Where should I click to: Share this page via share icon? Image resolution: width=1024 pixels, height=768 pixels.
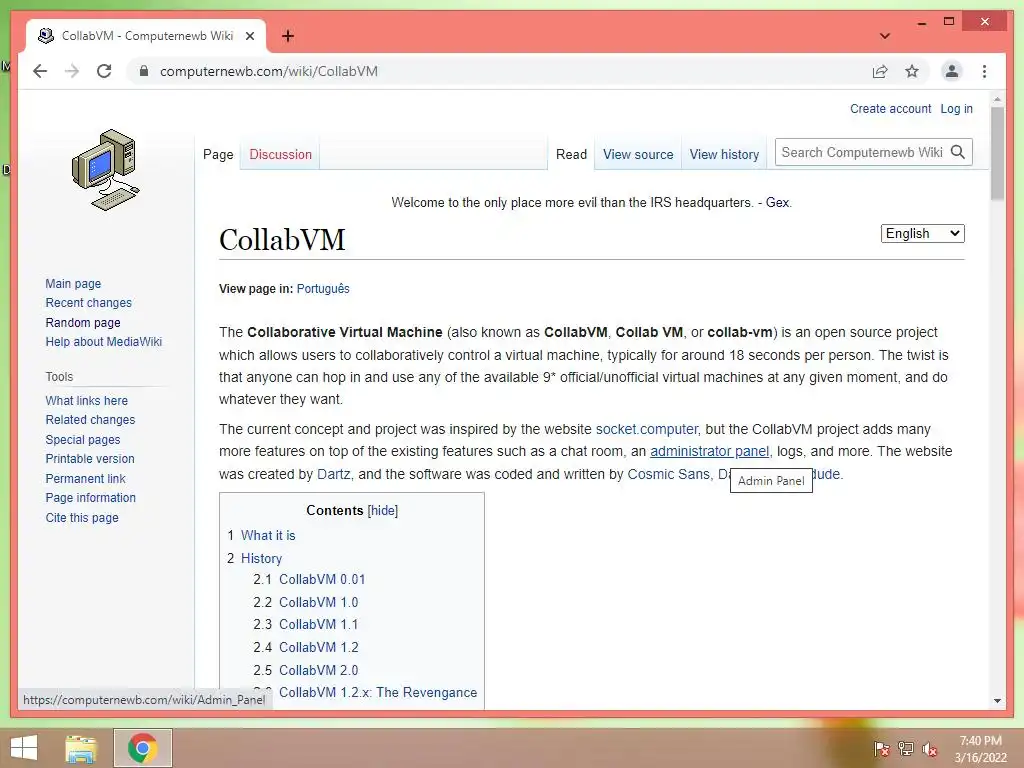[x=880, y=71]
